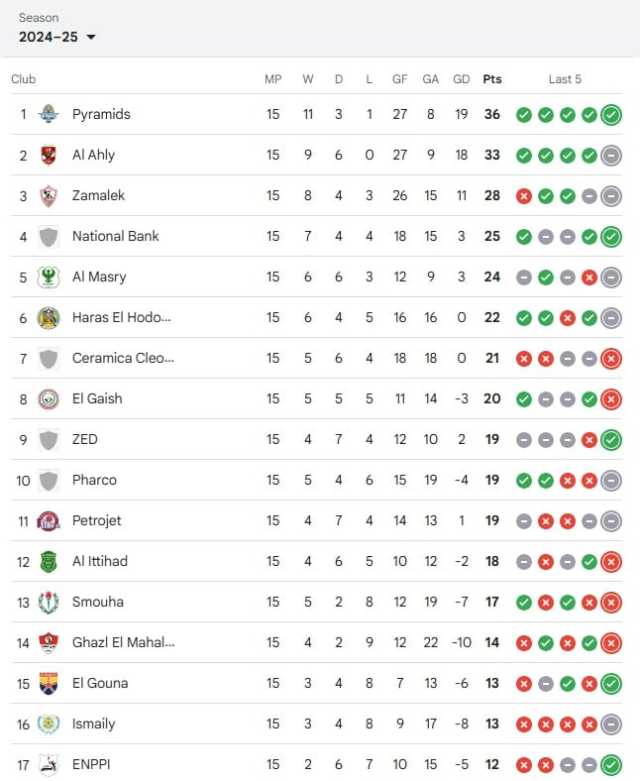Click the Al Ahly club crest
640x781 pixels.
tap(48, 155)
